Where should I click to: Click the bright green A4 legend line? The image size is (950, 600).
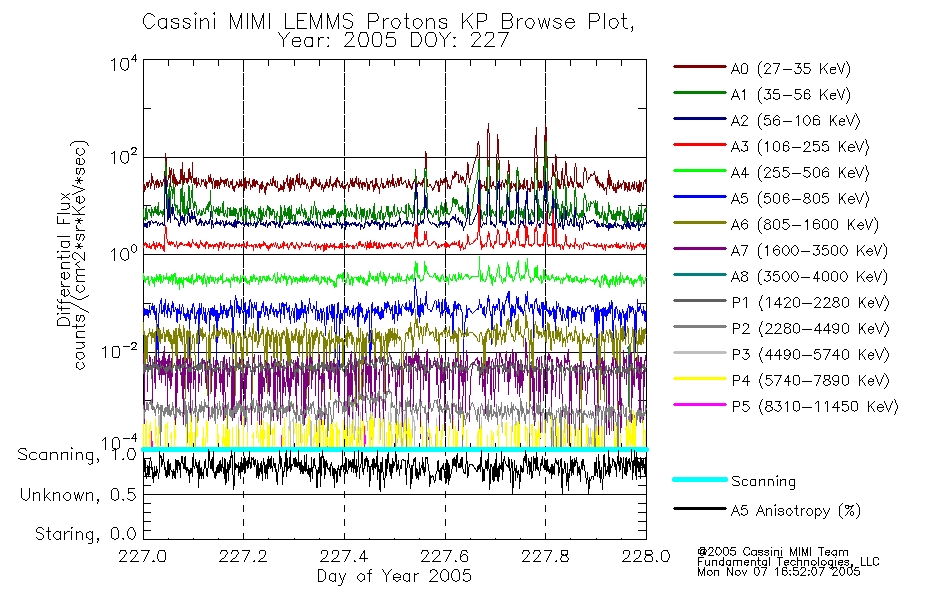coord(699,171)
